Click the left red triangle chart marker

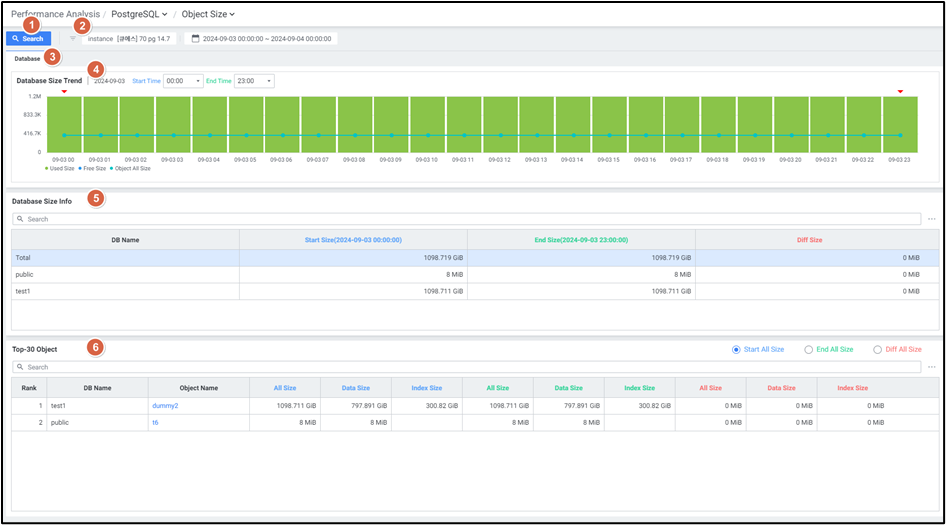click(64, 92)
